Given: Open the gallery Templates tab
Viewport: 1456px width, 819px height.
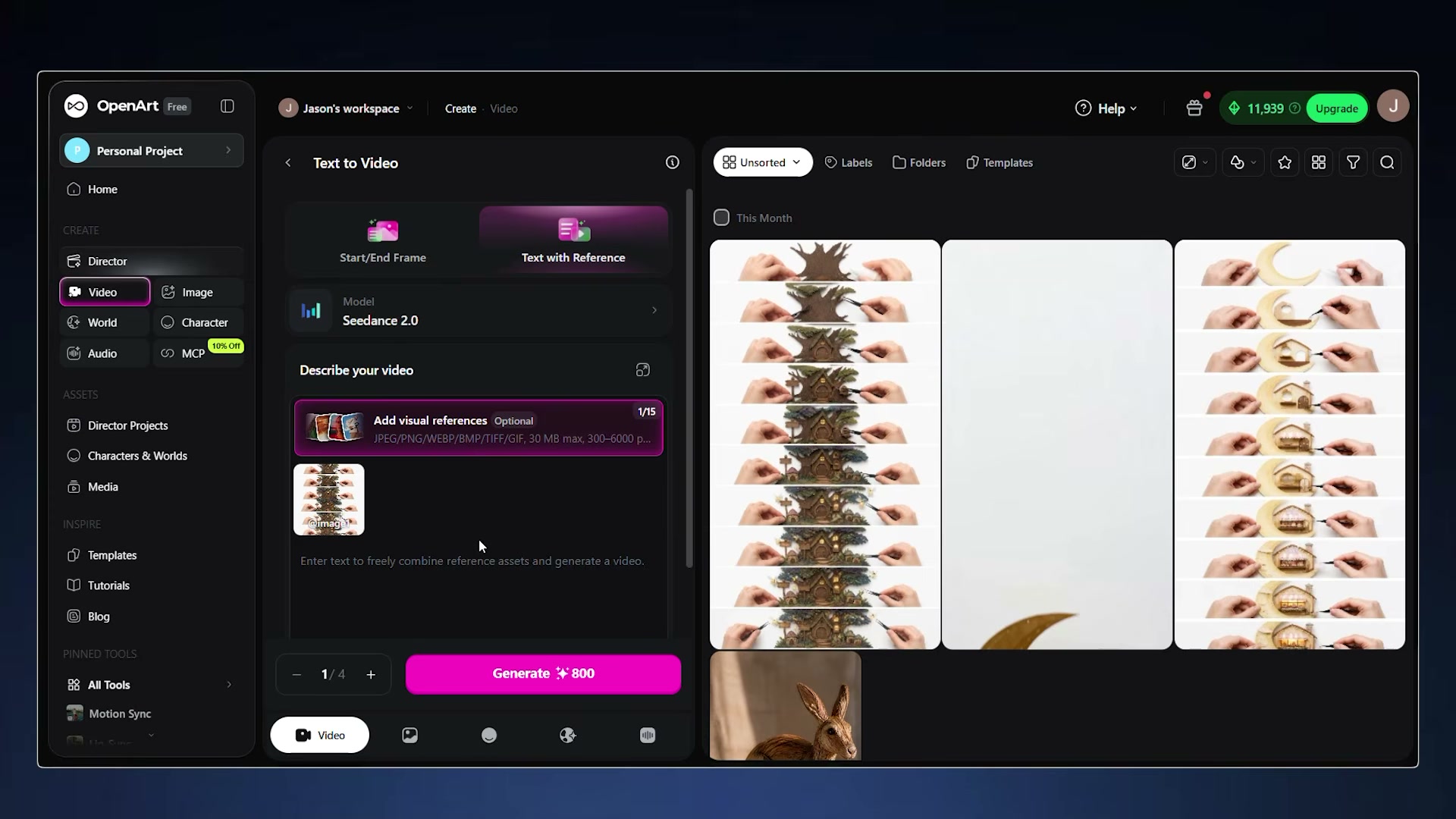Looking at the screenshot, I should [x=999, y=162].
